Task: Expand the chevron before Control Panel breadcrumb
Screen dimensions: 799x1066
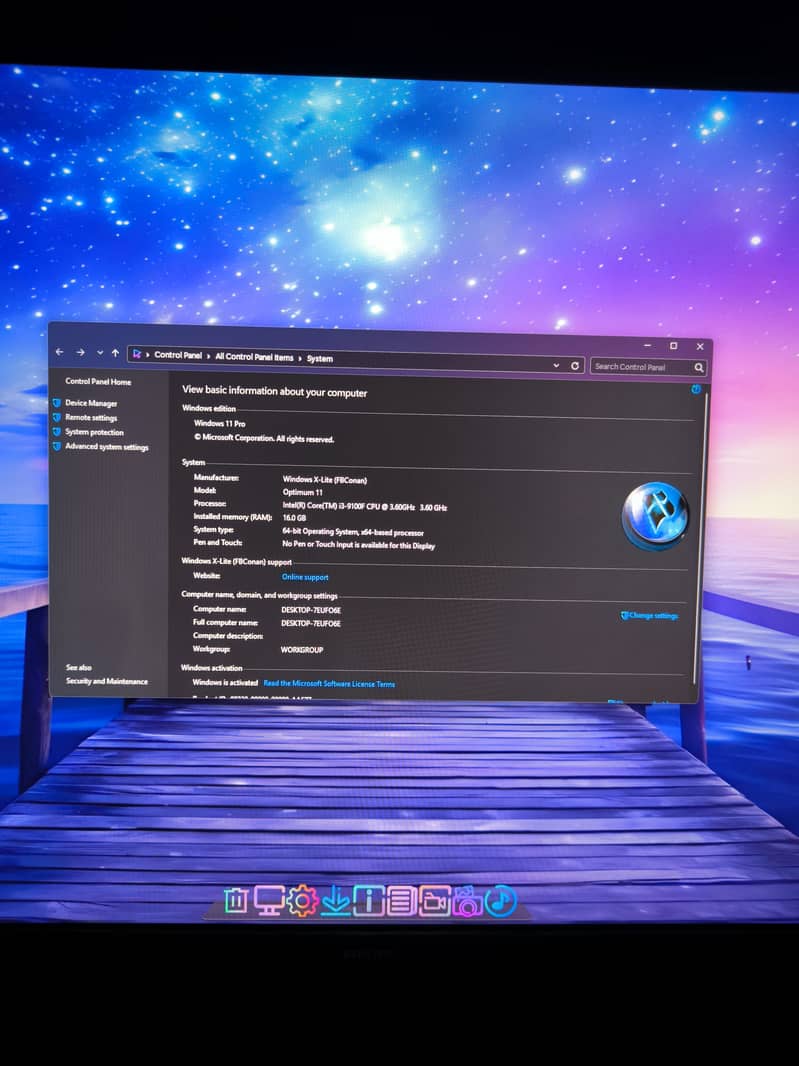Action: (x=148, y=354)
